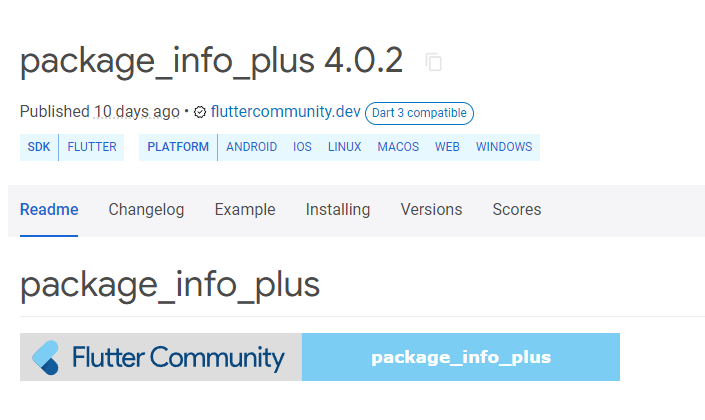Click the 'Published 10 days ago' text
This screenshot has height=420, width=705.
point(99,112)
